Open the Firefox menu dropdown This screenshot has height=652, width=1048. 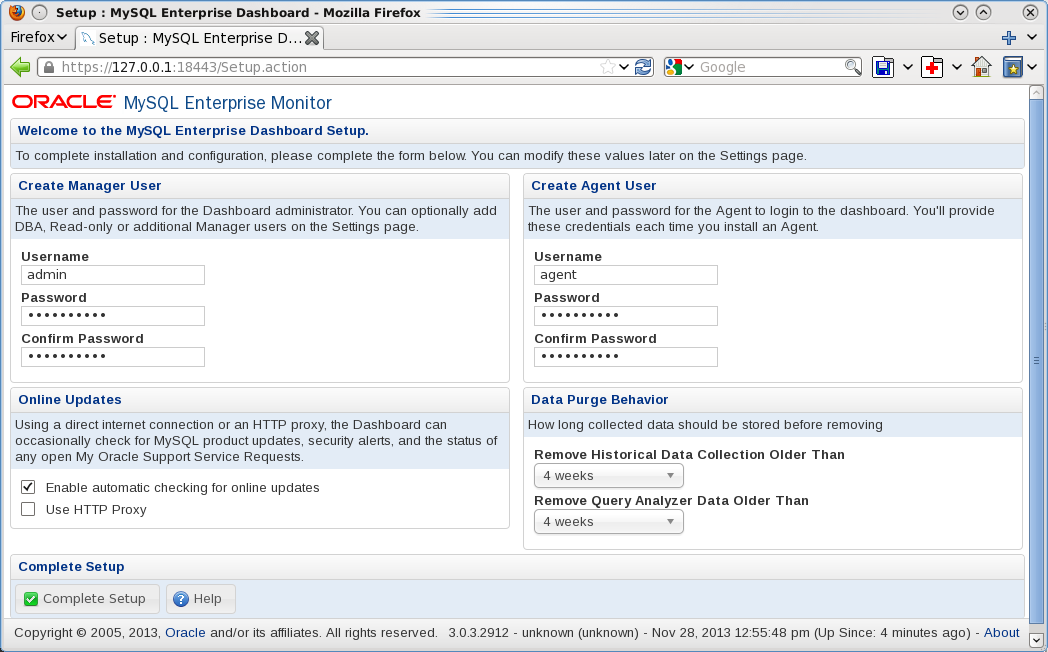point(39,37)
